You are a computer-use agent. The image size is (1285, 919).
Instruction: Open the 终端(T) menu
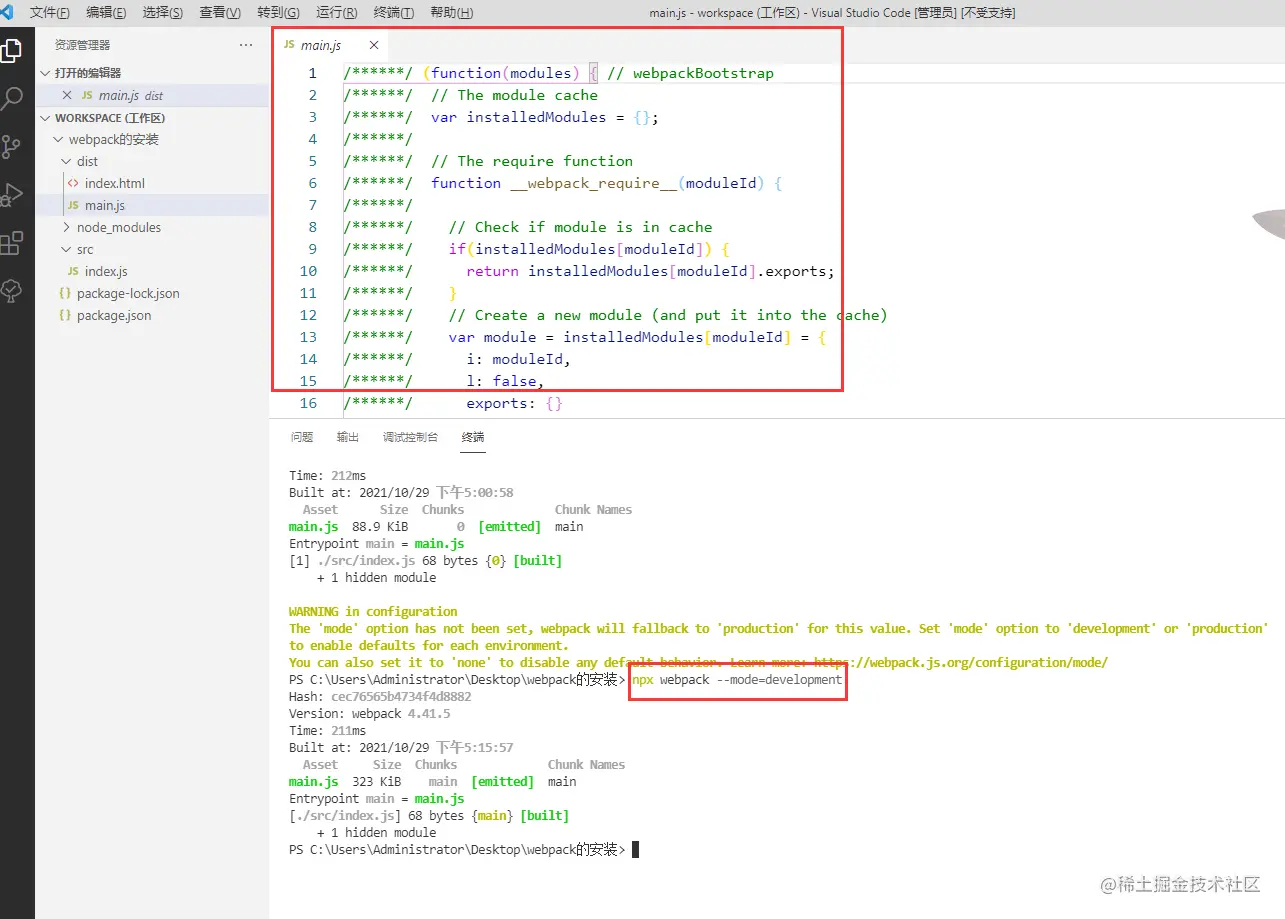click(393, 13)
